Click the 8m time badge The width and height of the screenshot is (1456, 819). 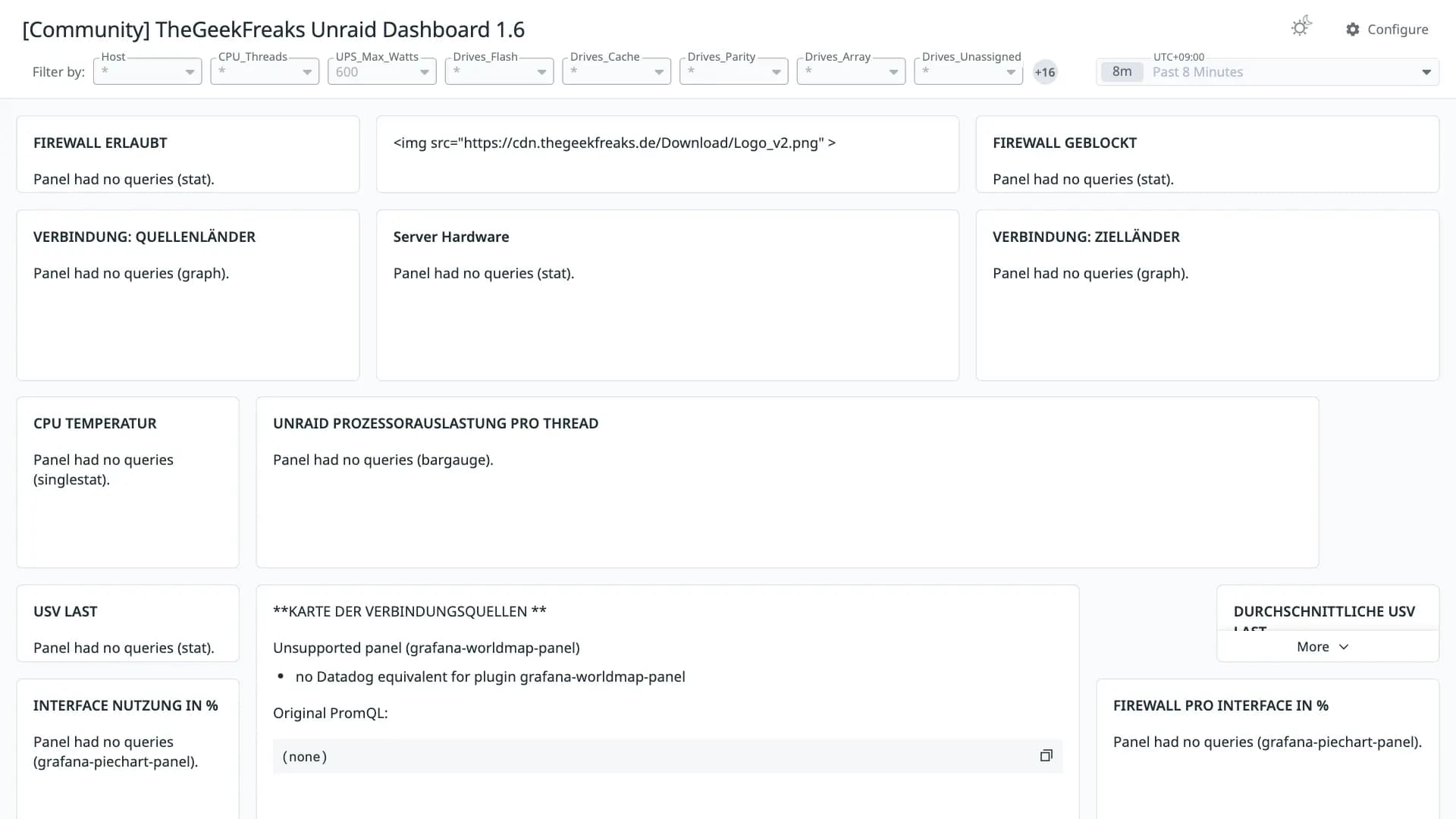1122,72
